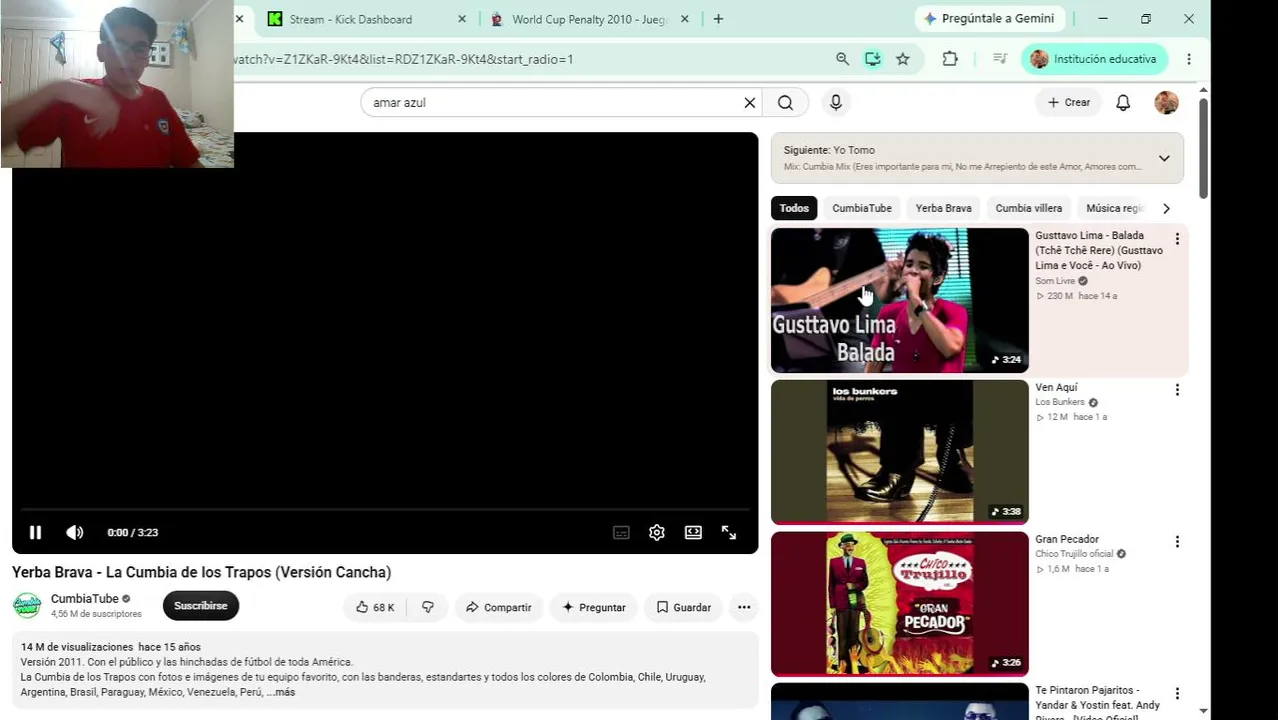1278x720 pixels.
Task: Show more filter chips with right arrow
Action: [x=1166, y=208]
